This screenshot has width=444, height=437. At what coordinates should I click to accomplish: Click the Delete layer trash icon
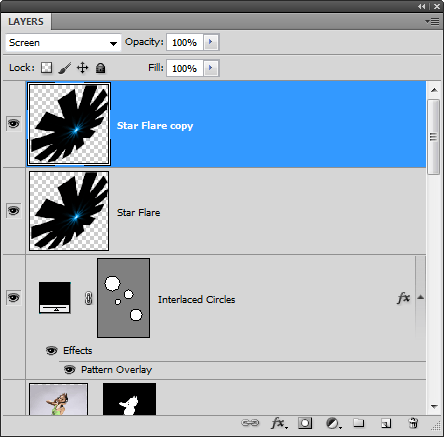point(413,423)
